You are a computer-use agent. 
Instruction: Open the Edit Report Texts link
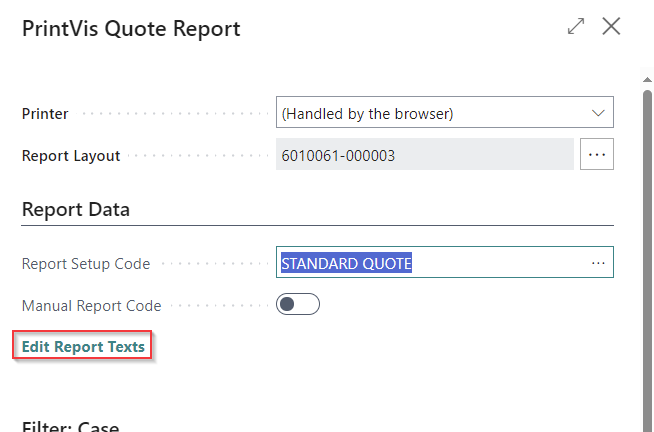pyautogui.click(x=84, y=347)
